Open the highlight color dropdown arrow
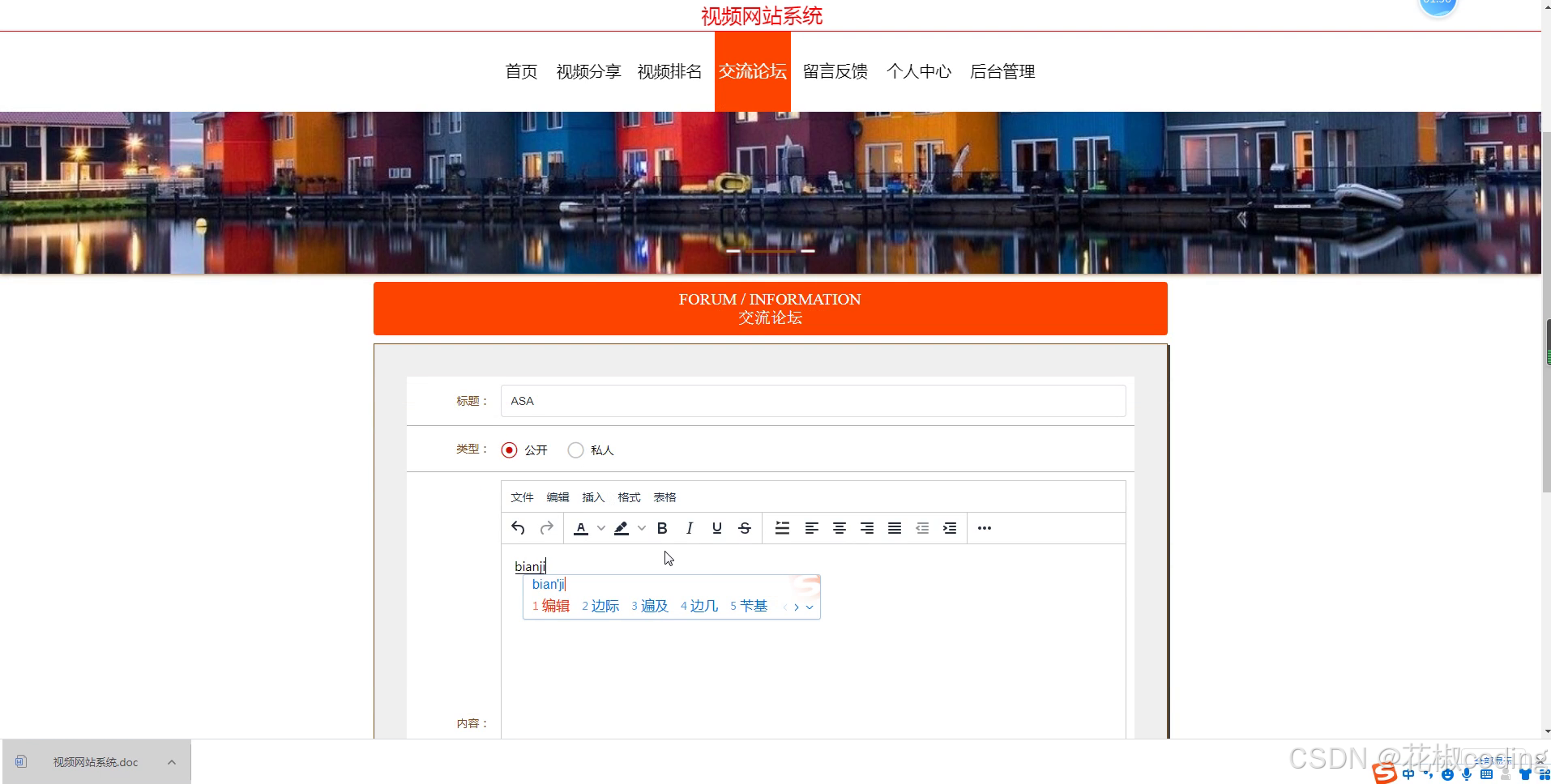This screenshot has height=784, width=1551. pyautogui.click(x=642, y=527)
